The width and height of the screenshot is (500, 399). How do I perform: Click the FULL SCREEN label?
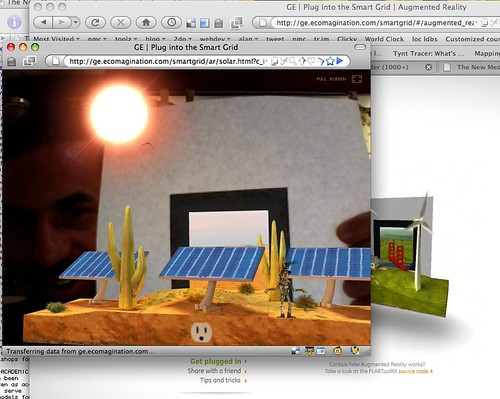[x=331, y=79]
